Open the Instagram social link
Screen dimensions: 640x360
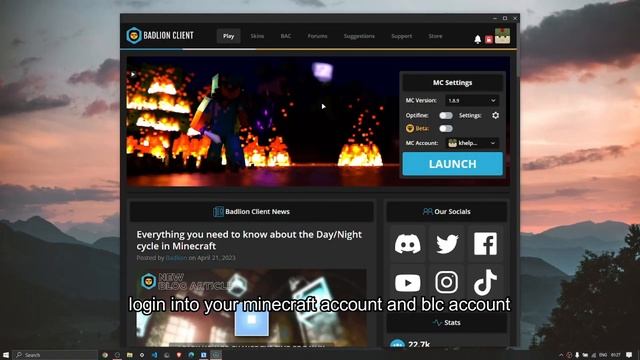coord(447,282)
